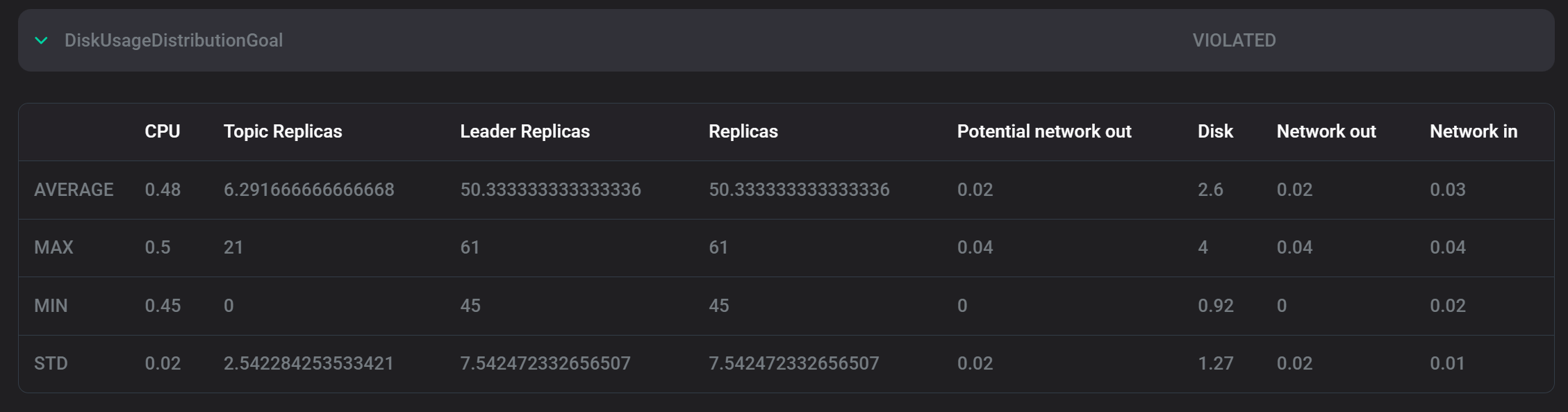Click the AVERAGE row label
The image size is (1568, 412).
(74, 189)
